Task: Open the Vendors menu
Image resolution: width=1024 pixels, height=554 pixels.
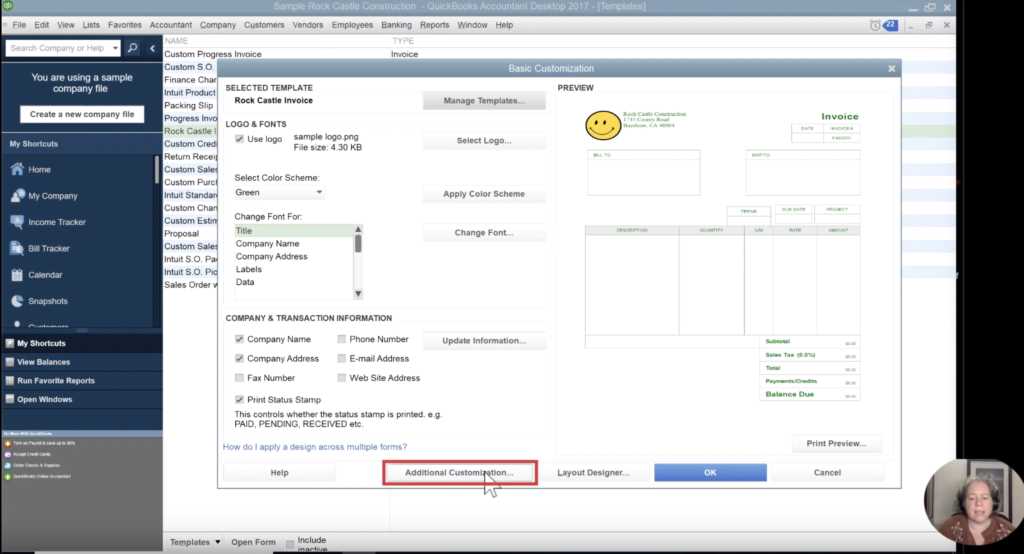Action: point(308,25)
